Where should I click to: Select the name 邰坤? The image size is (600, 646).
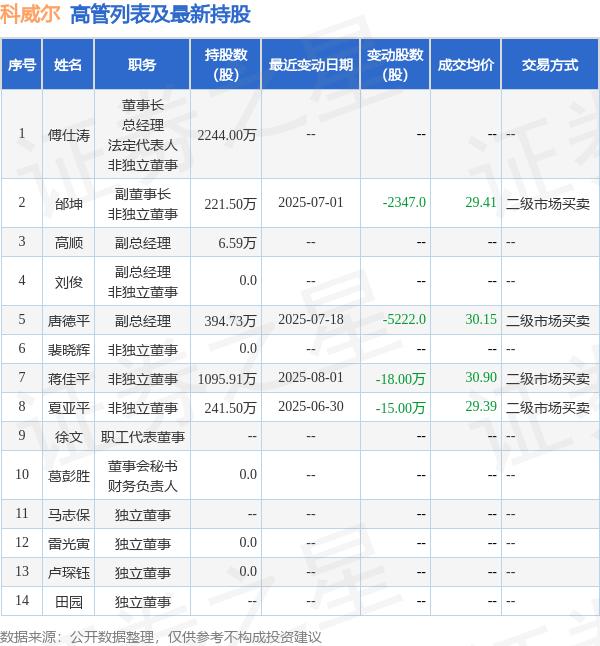click(x=69, y=204)
